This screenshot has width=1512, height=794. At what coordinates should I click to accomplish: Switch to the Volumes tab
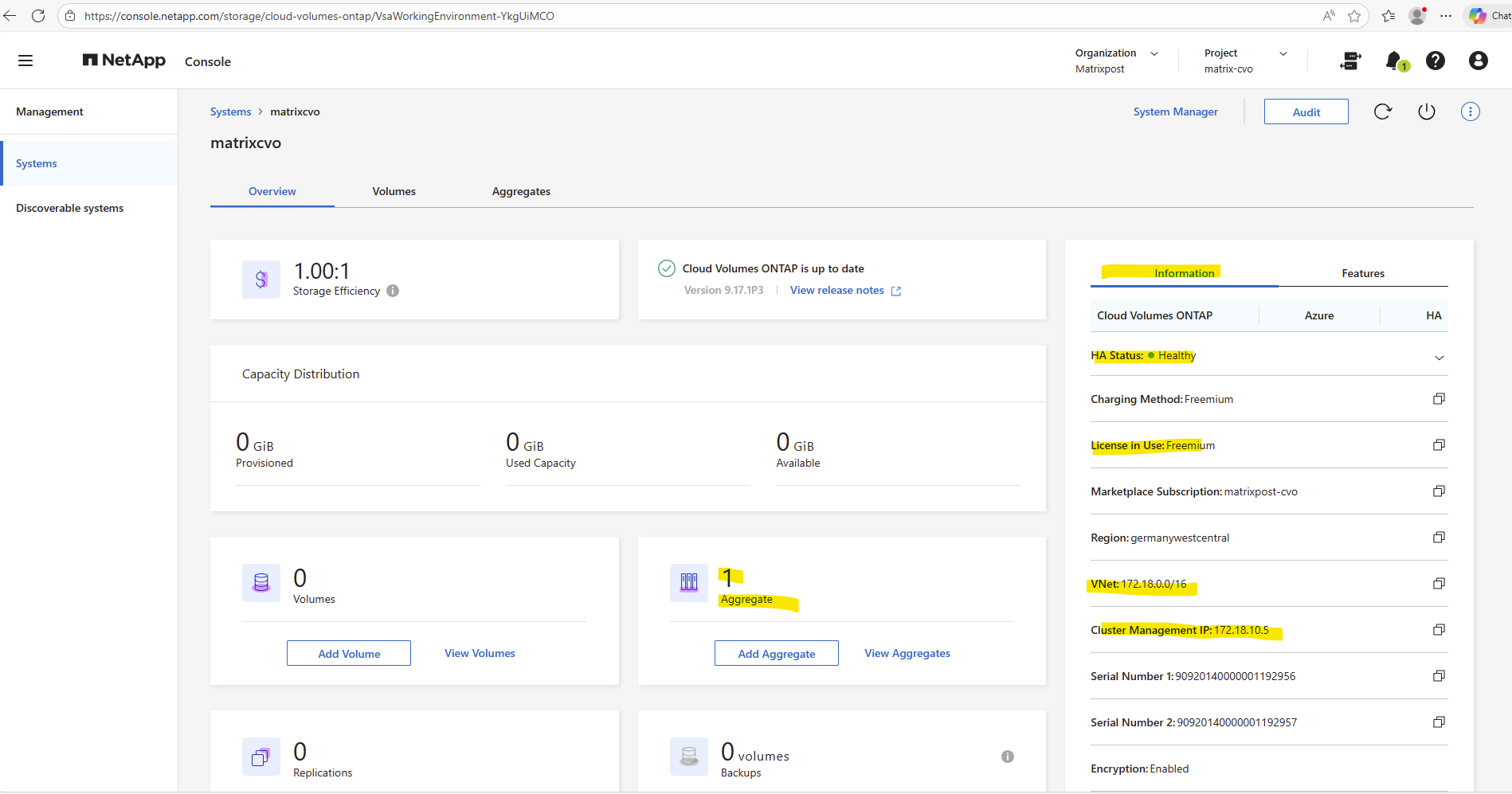point(394,191)
